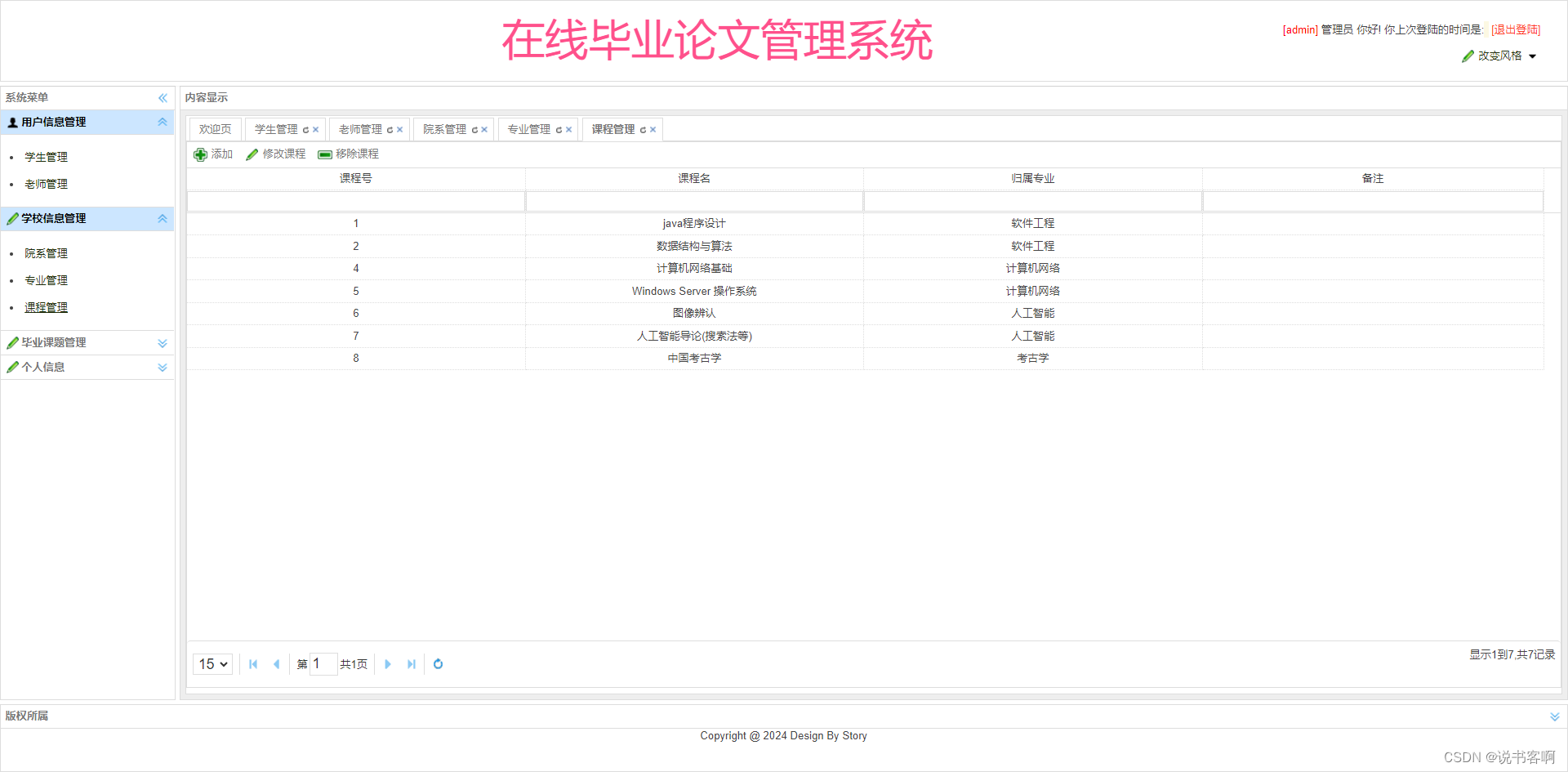This screenshot has width=1568, height=772.
Task: Close the 老师管理 tab
Action: [400, 130]
